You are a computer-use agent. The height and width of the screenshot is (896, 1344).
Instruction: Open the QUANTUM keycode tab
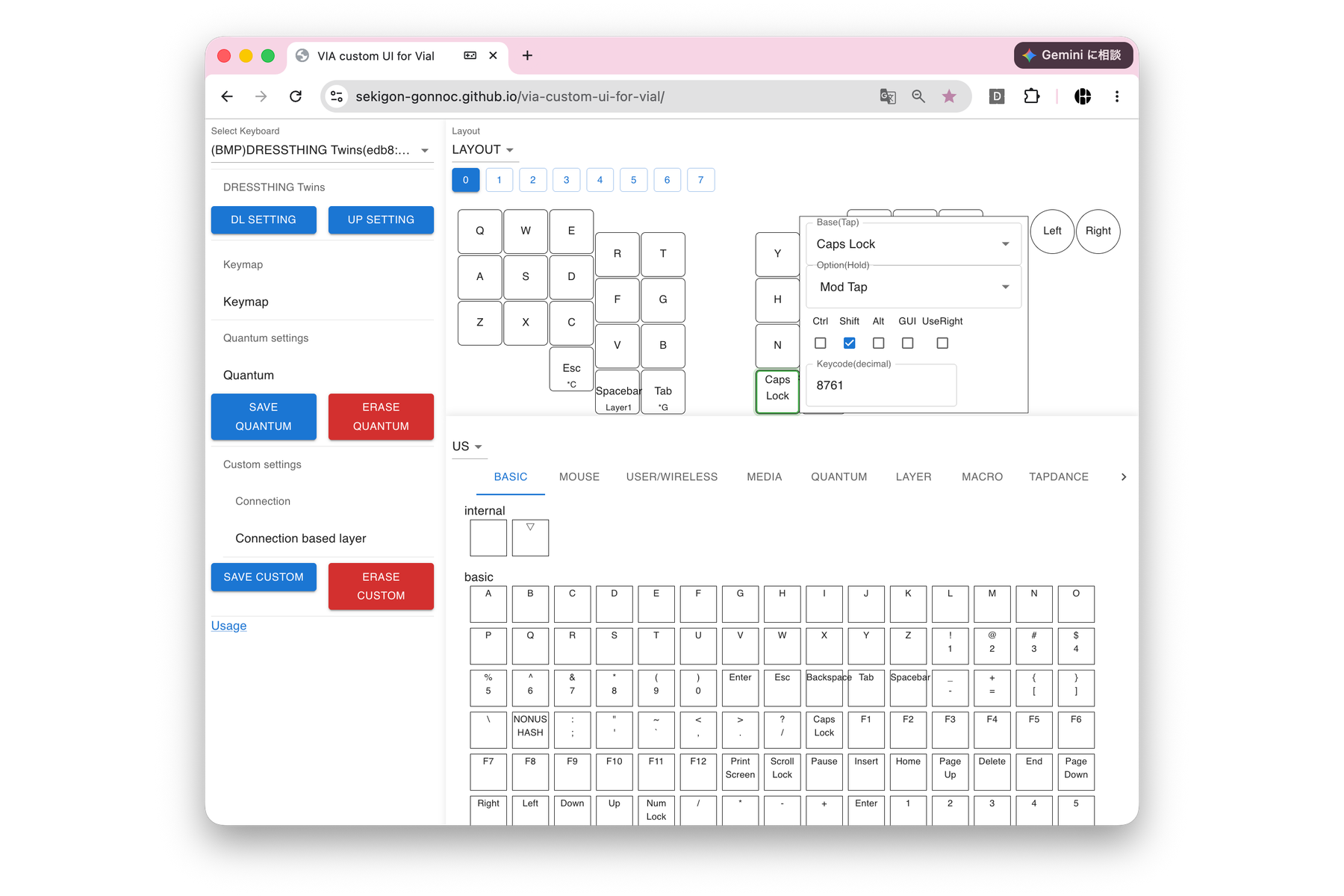pos(839,477)
